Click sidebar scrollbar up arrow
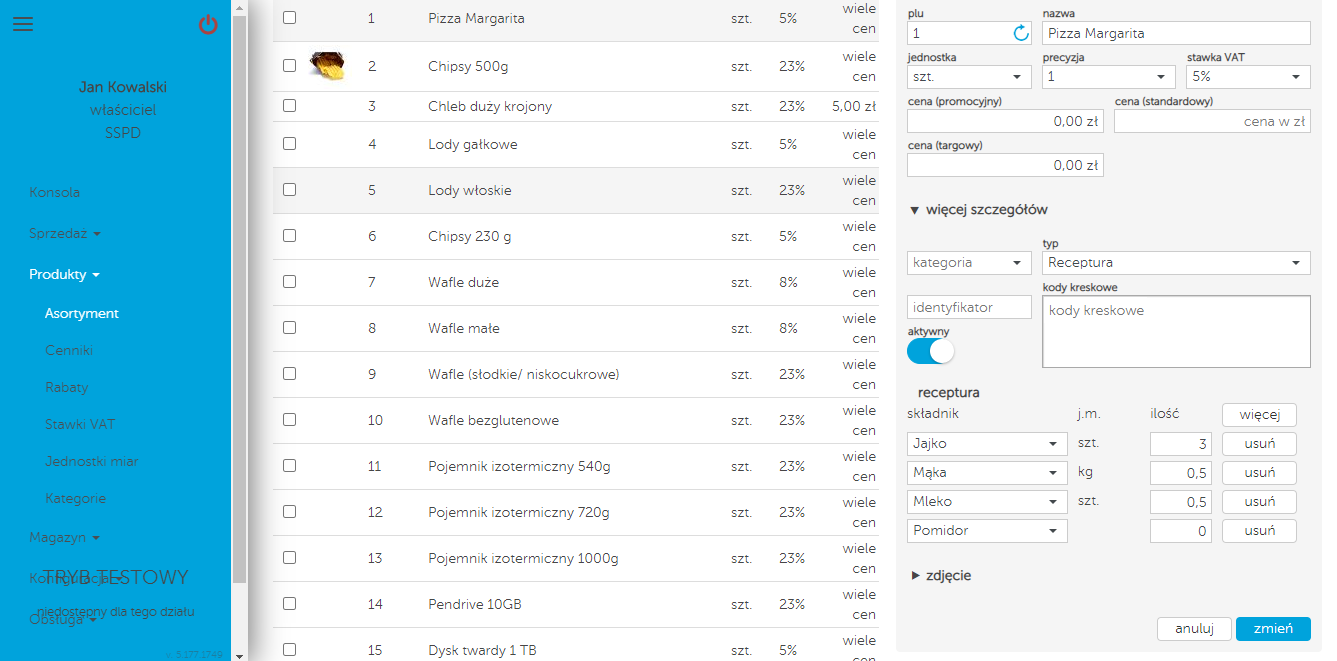1337x661 pixels. [x=239, y=6]
